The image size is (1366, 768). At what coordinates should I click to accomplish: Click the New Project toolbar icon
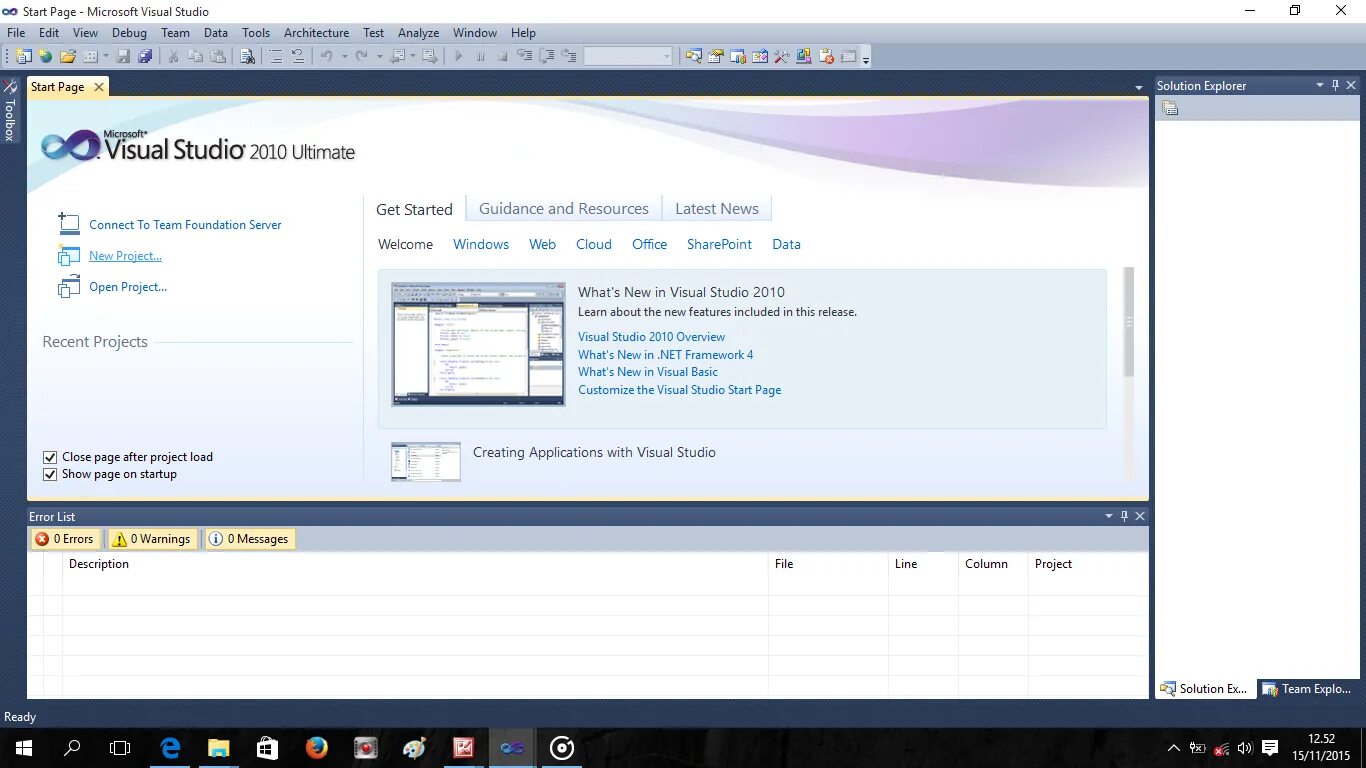[x=24, y=56]
